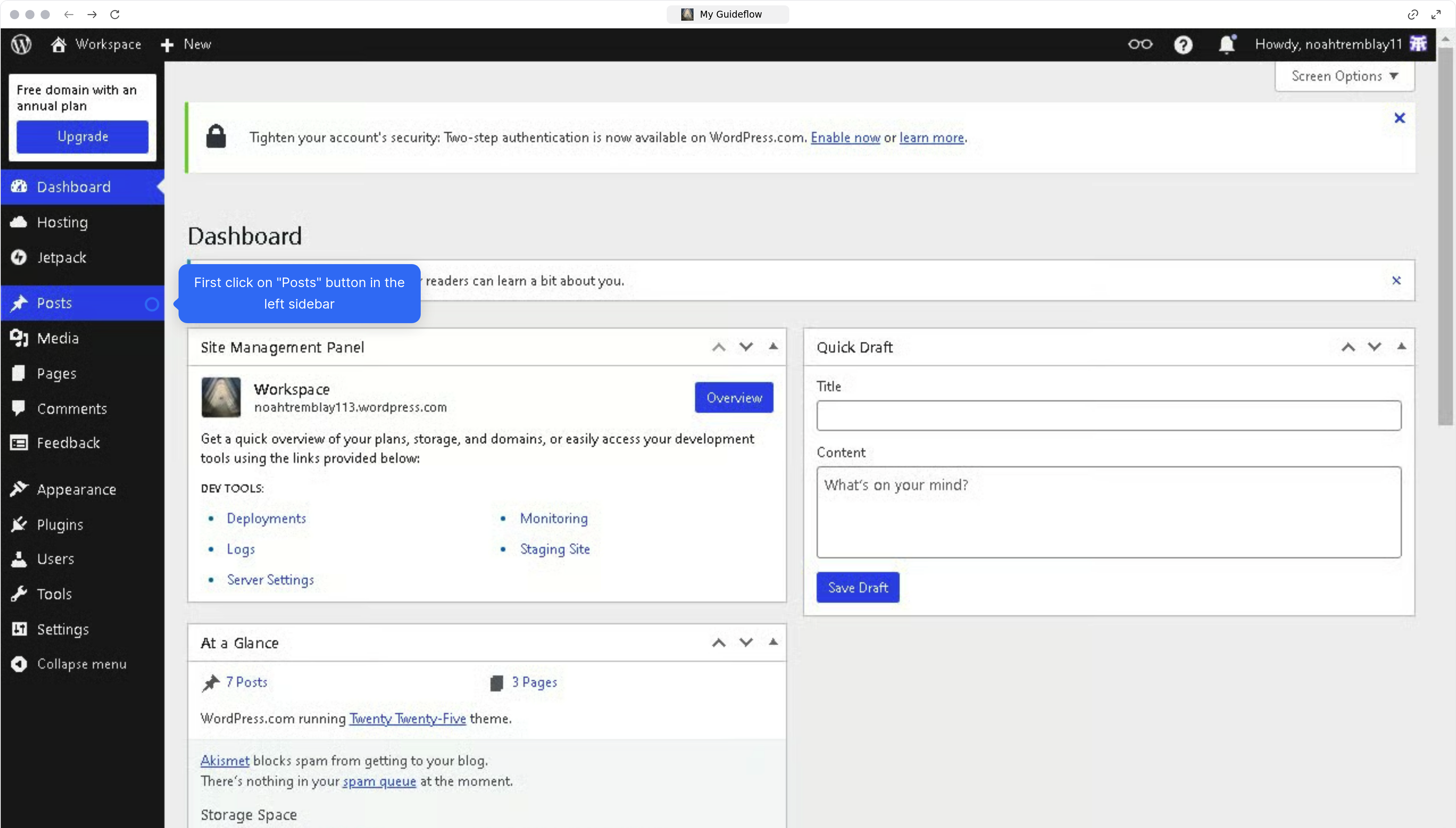Click inside the Quick Draft Title field
This screenshot has width=1456, height=828.
point(1108,415)
